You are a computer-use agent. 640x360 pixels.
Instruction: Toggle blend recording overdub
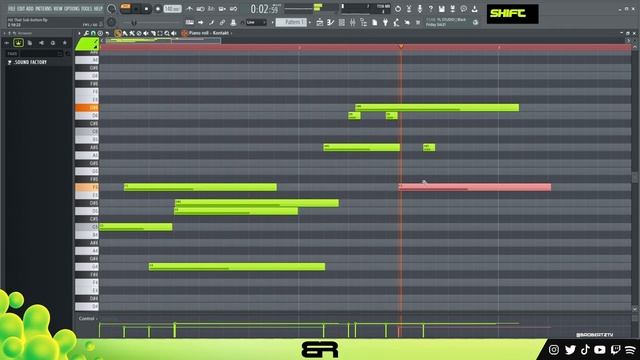point(222,9)
